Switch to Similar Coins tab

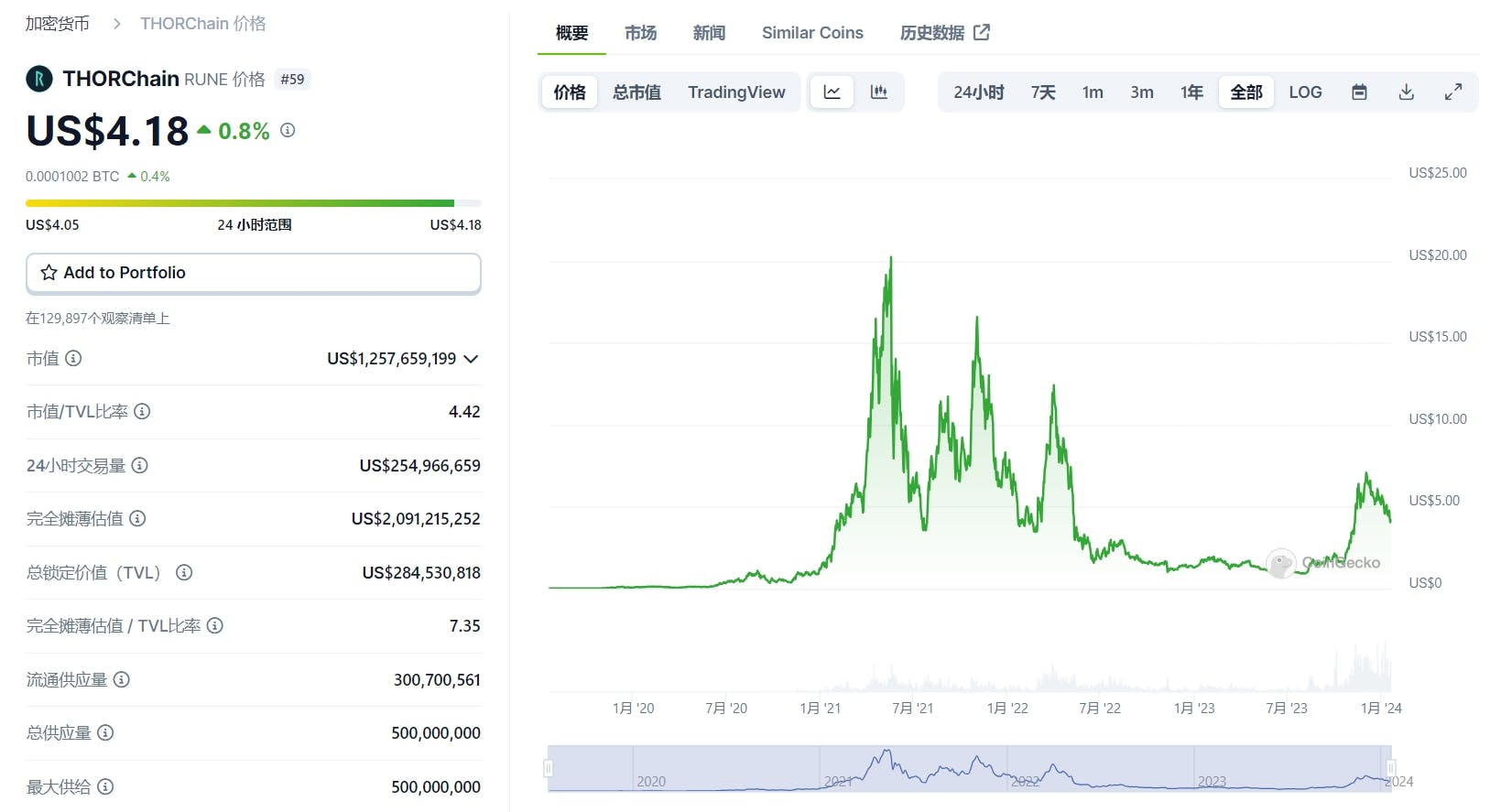point(812,33)
